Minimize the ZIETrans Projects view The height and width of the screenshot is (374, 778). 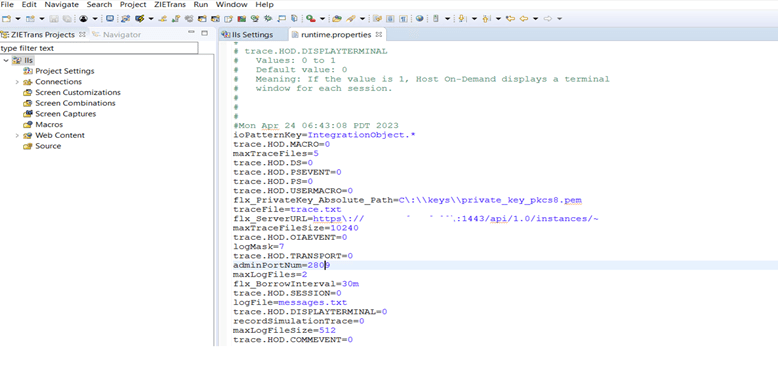pos(192,33)
